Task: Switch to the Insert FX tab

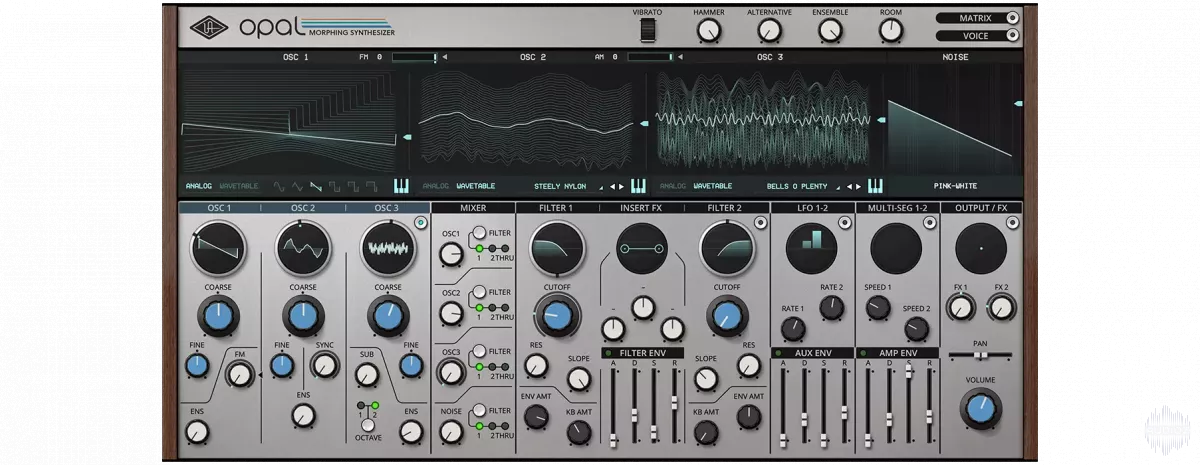Action: (x=642, y=208)
